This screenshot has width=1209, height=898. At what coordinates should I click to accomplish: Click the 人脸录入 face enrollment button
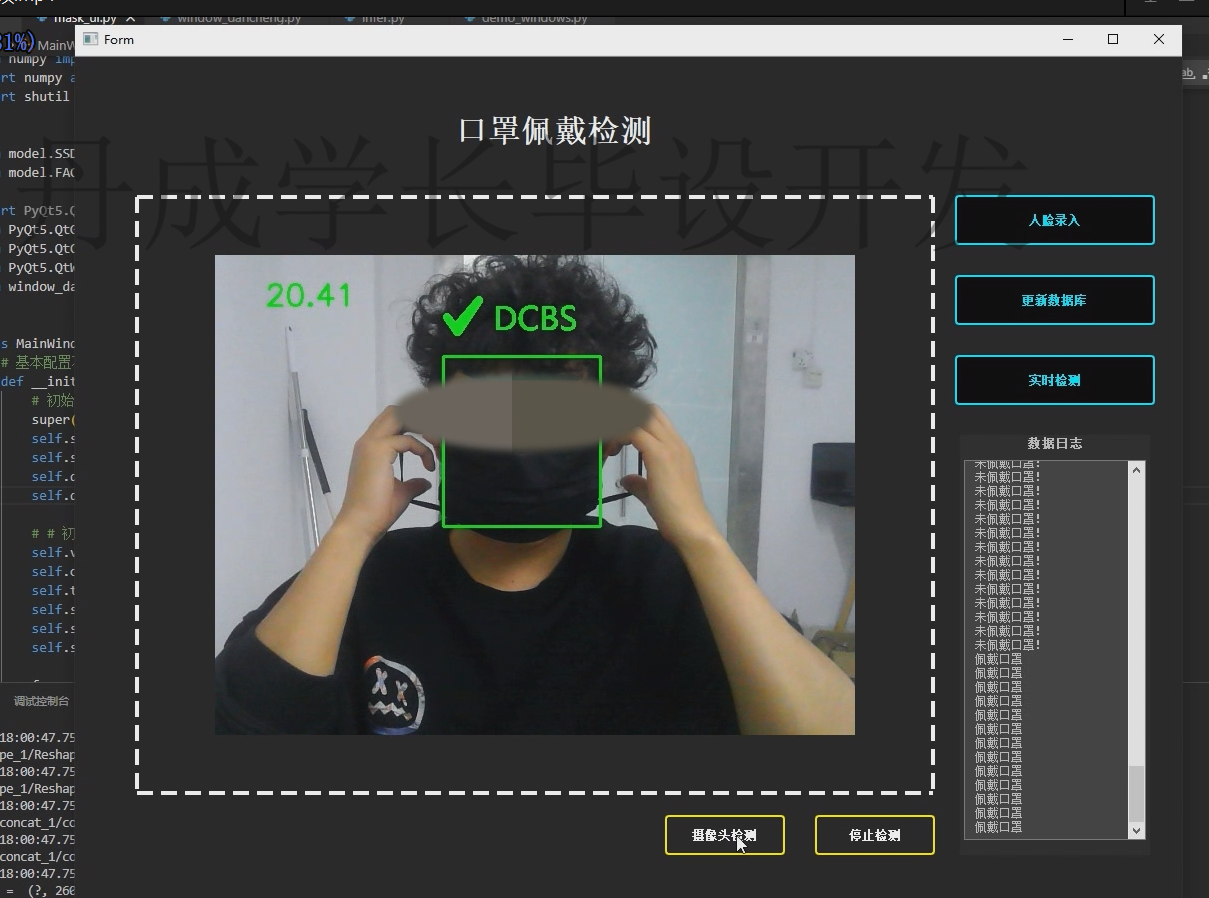[x=1054, y=220]
